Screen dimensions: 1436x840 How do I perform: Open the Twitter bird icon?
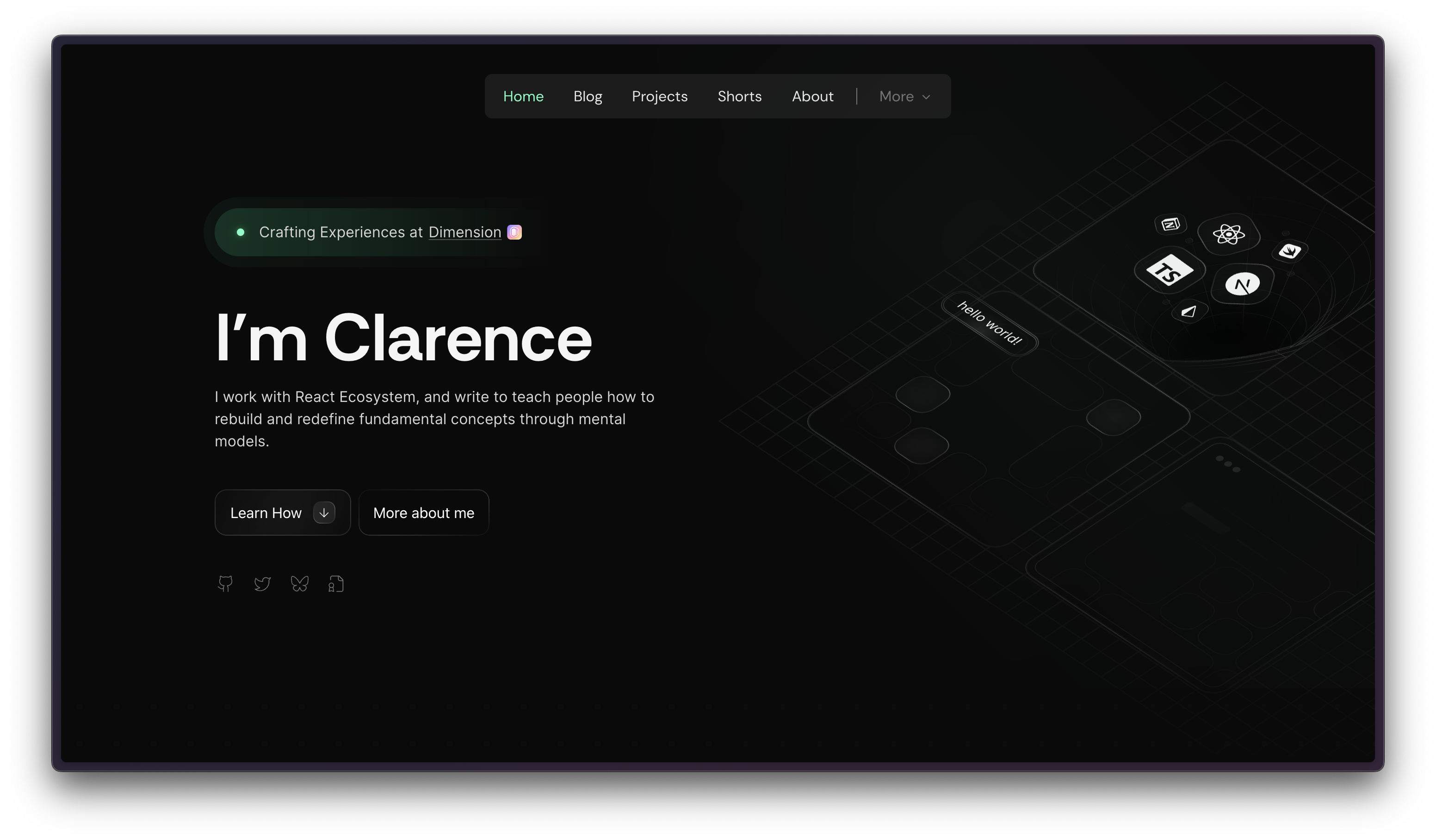262,584
